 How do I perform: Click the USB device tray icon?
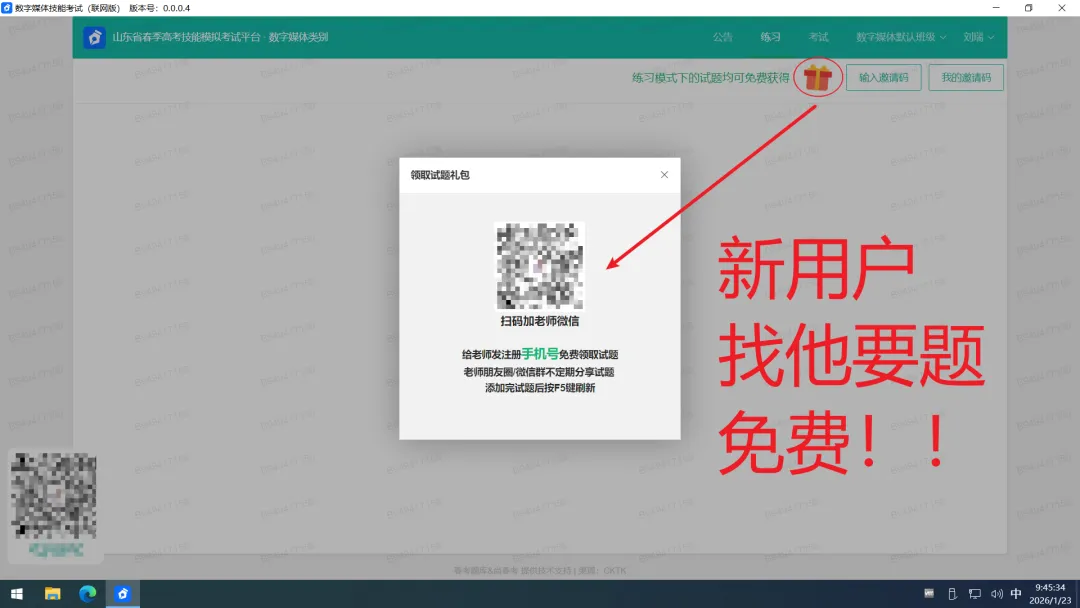[x=952, y=594]
